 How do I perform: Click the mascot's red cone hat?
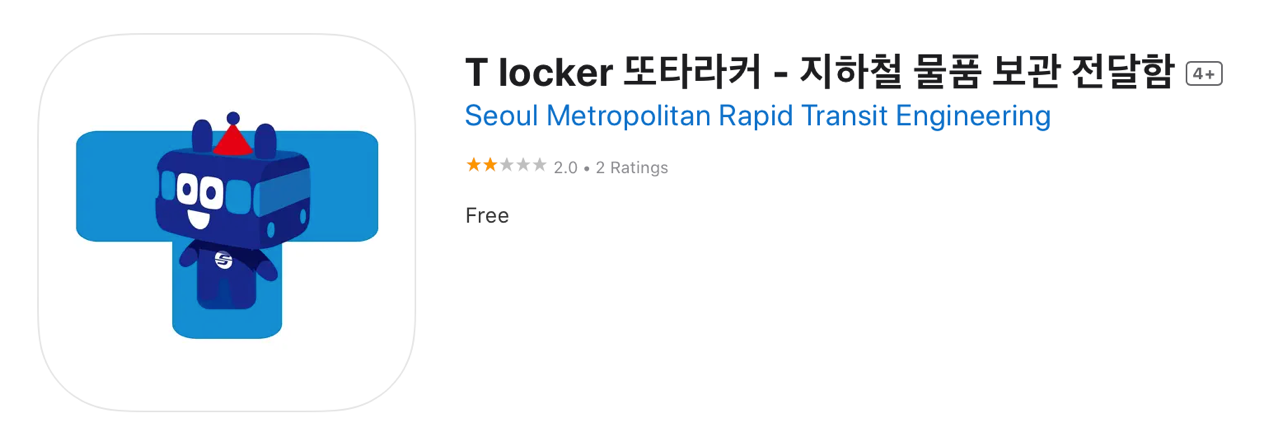[232, 142]
